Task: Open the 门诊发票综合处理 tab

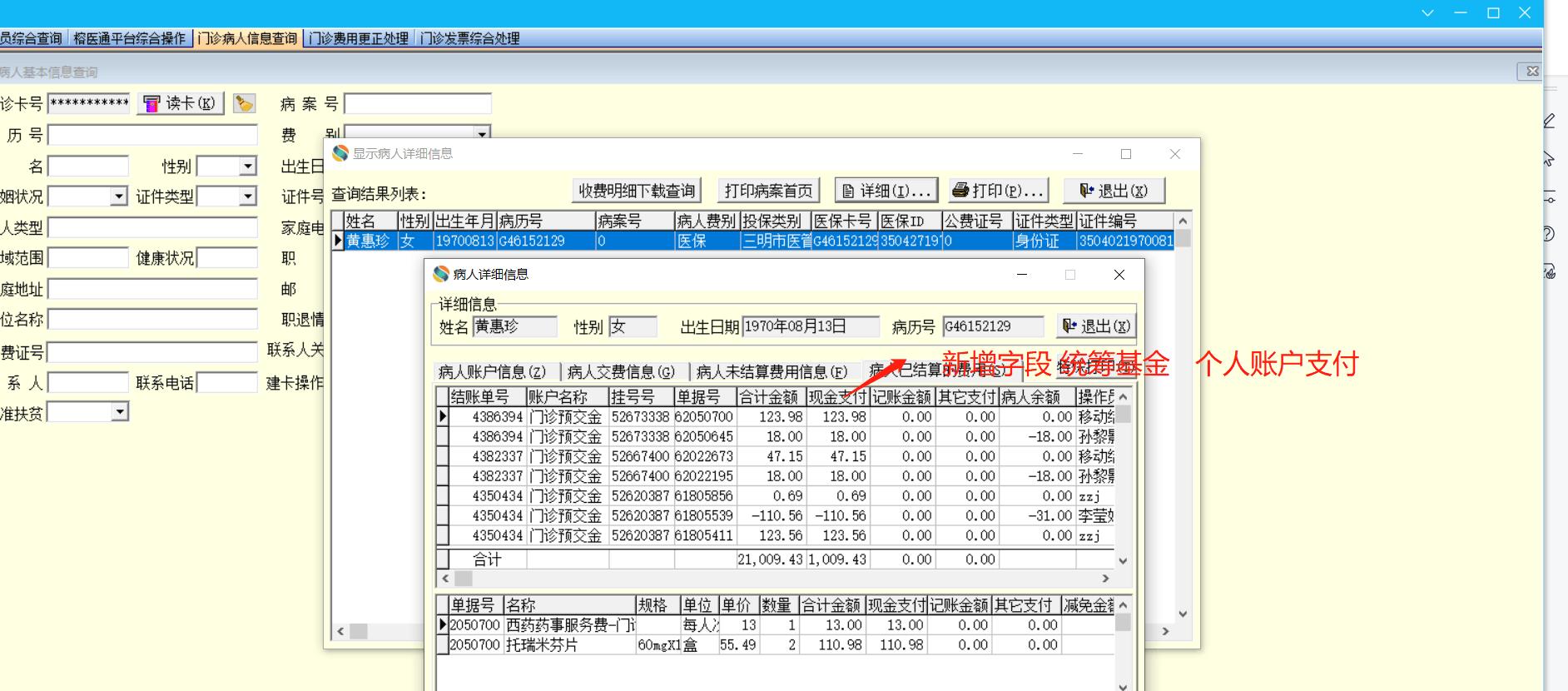Action: coord(470,38)
